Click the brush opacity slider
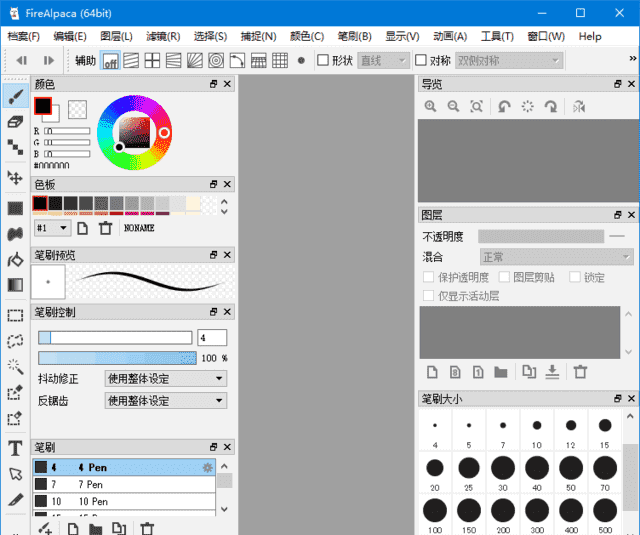Screen dimensions: 640x535 point(117,358)
